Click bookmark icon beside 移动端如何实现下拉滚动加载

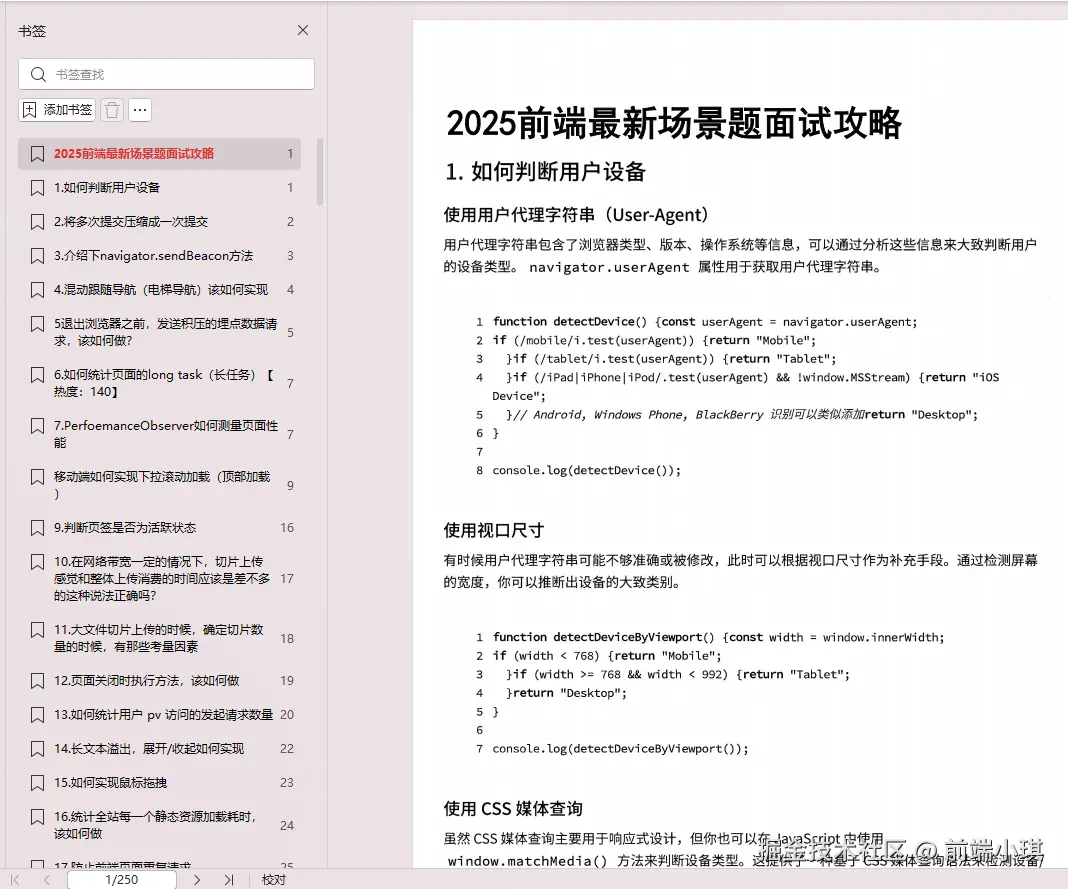click(x=37, y=478)
